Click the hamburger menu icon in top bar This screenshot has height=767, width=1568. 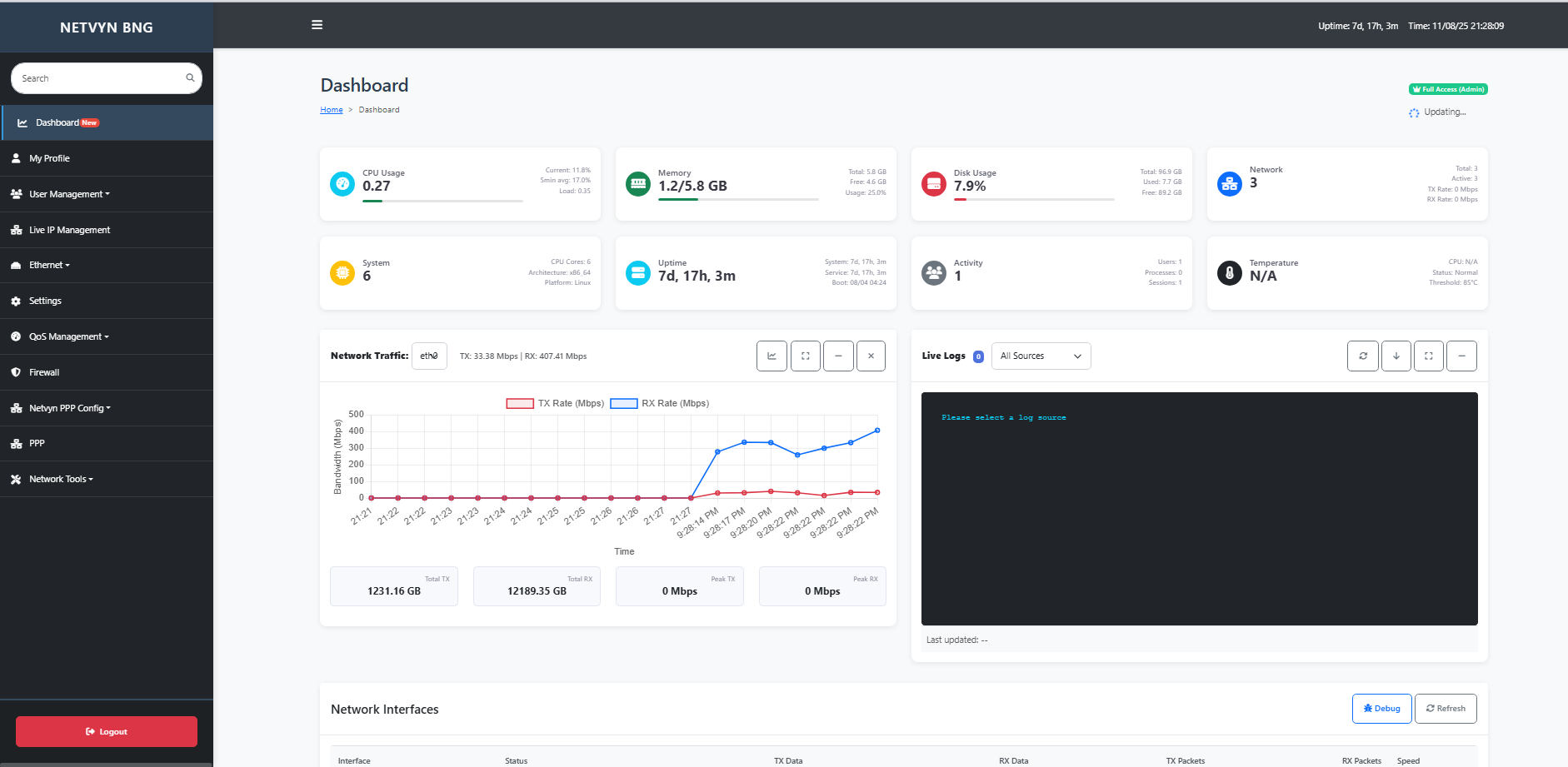point(317,25)
